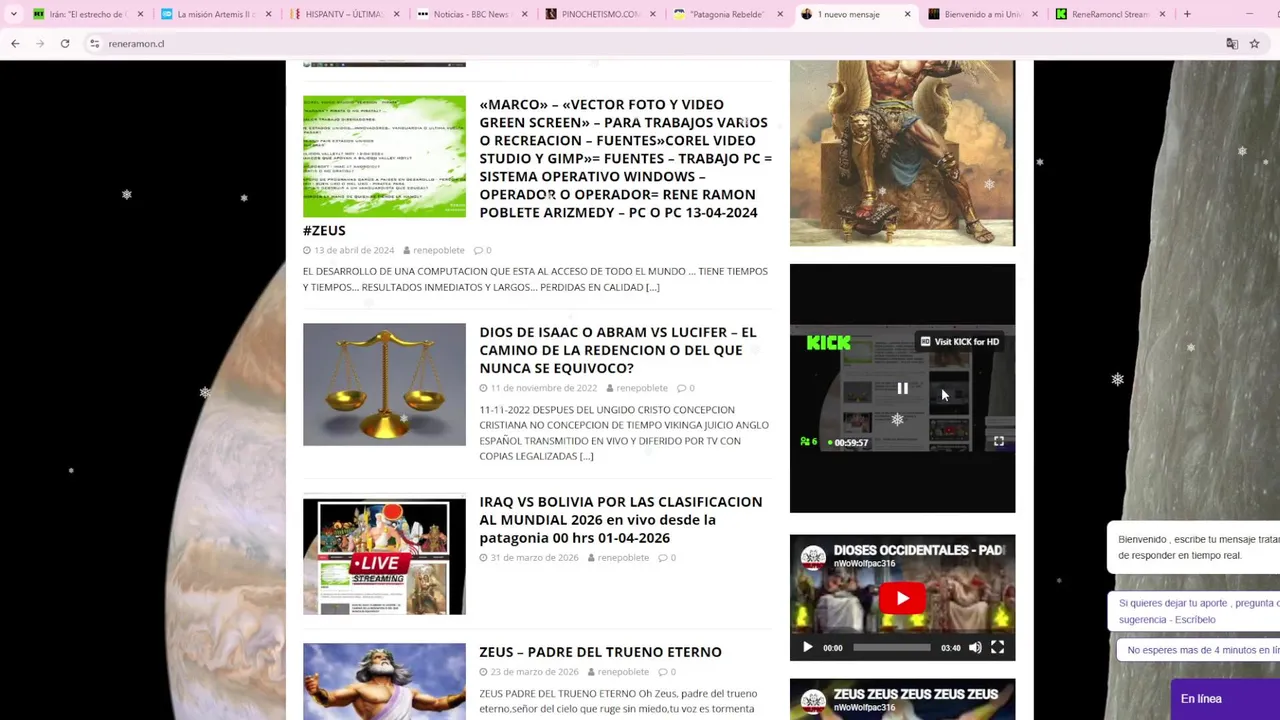Open the 'ZEUS ZEUS ZEUS ZEUS' video title
Screen dimensions: 1280x720
tap(916, 694)
